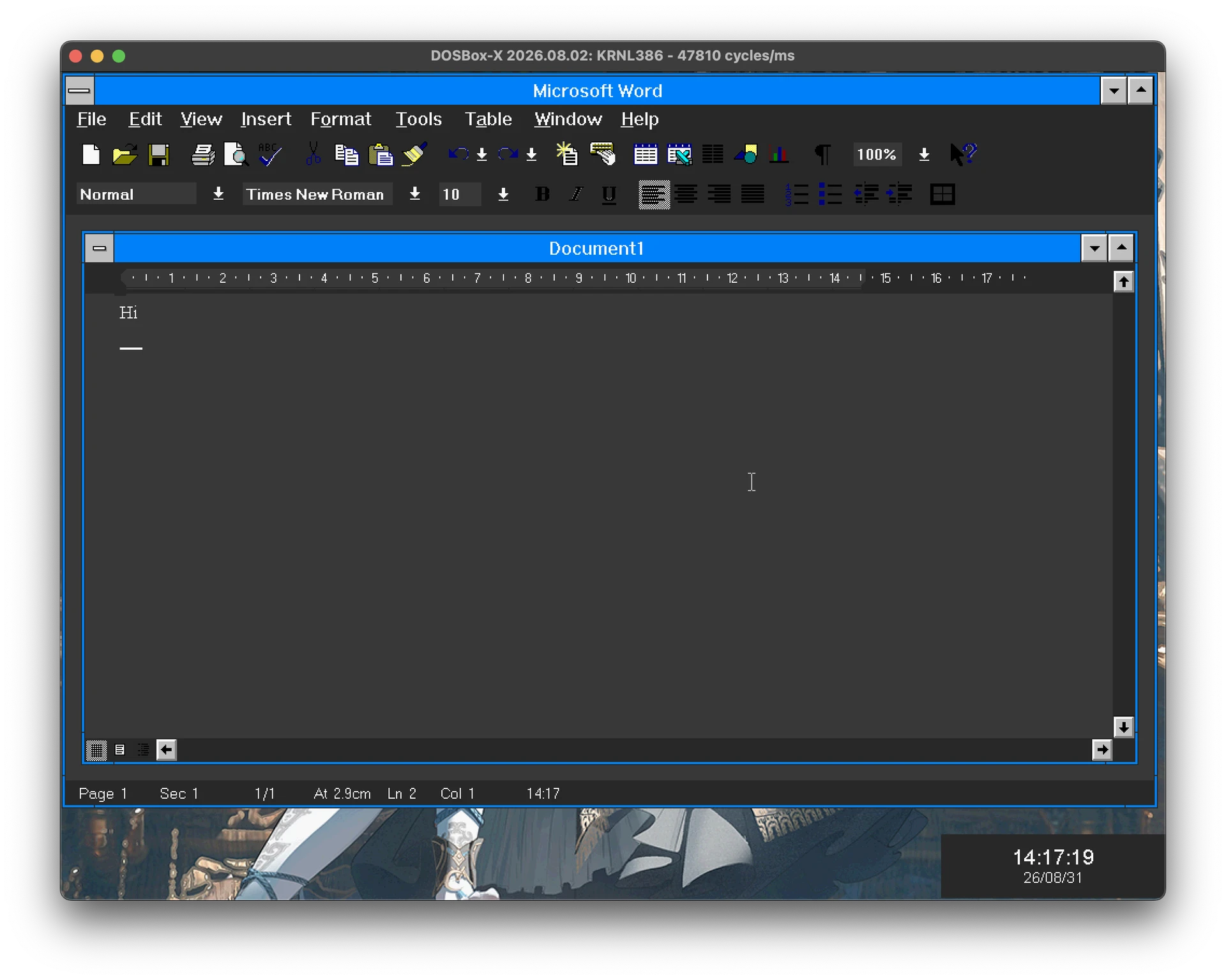The image size is (1226, 980).
Task: Toggle Italic formatting
Action: tap(576, 194)
